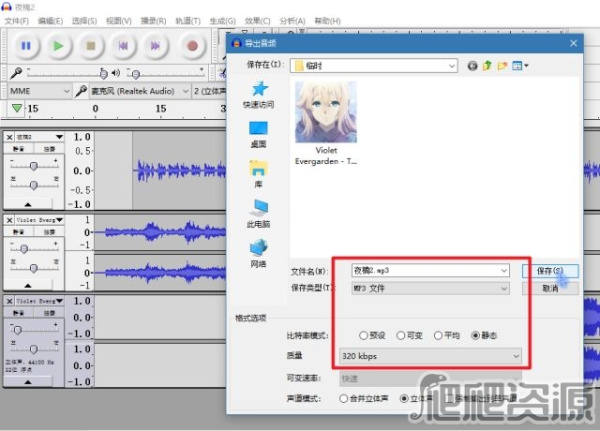600x431 pixels.
Task: Click the 夜精2 track gain slider
Action: [x=34, y=166]
